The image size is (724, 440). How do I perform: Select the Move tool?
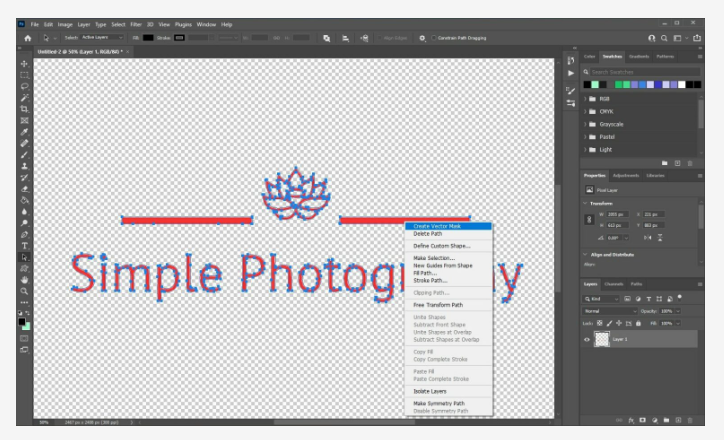[x=24, y=64]
